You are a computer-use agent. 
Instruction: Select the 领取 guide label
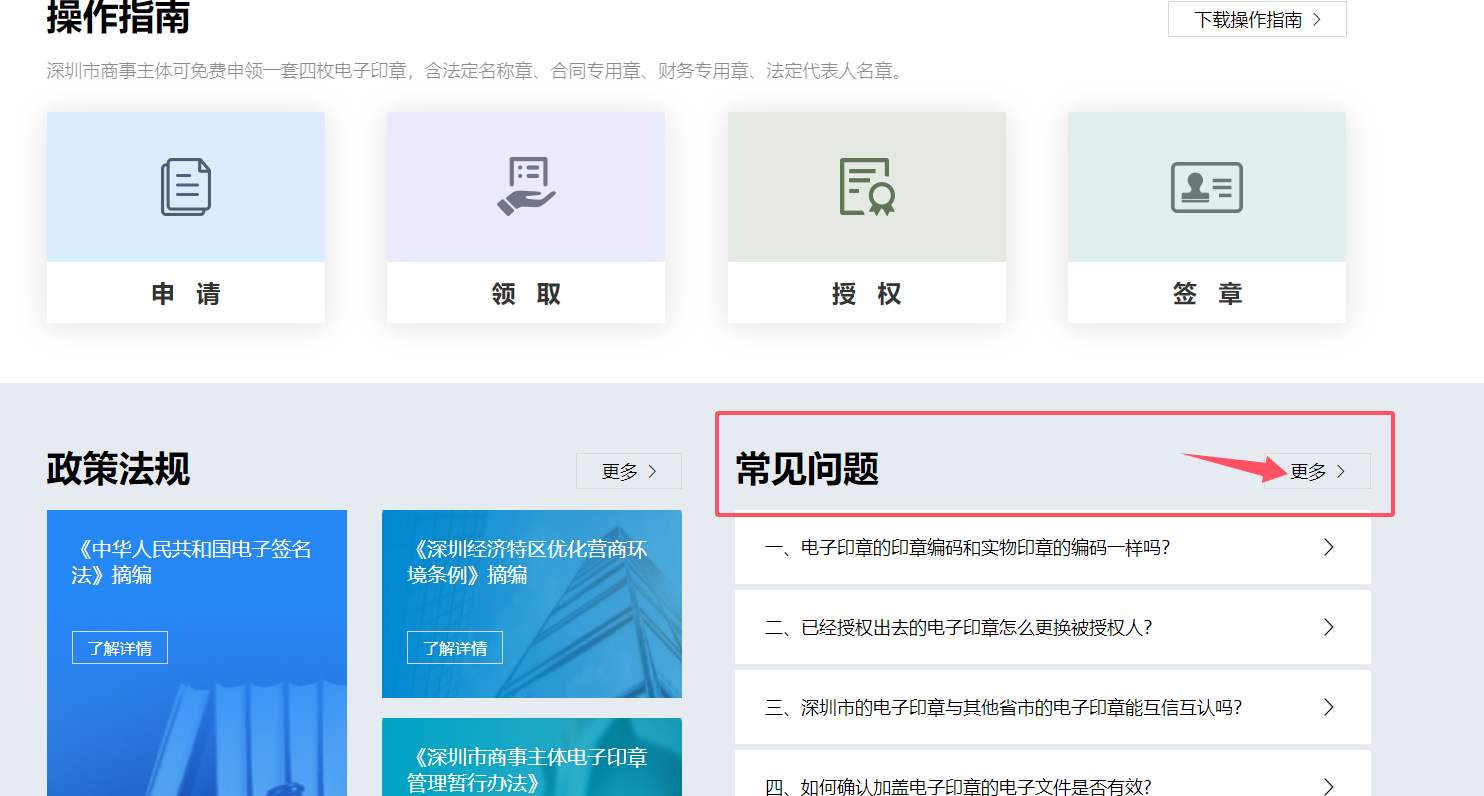[526, 294]
